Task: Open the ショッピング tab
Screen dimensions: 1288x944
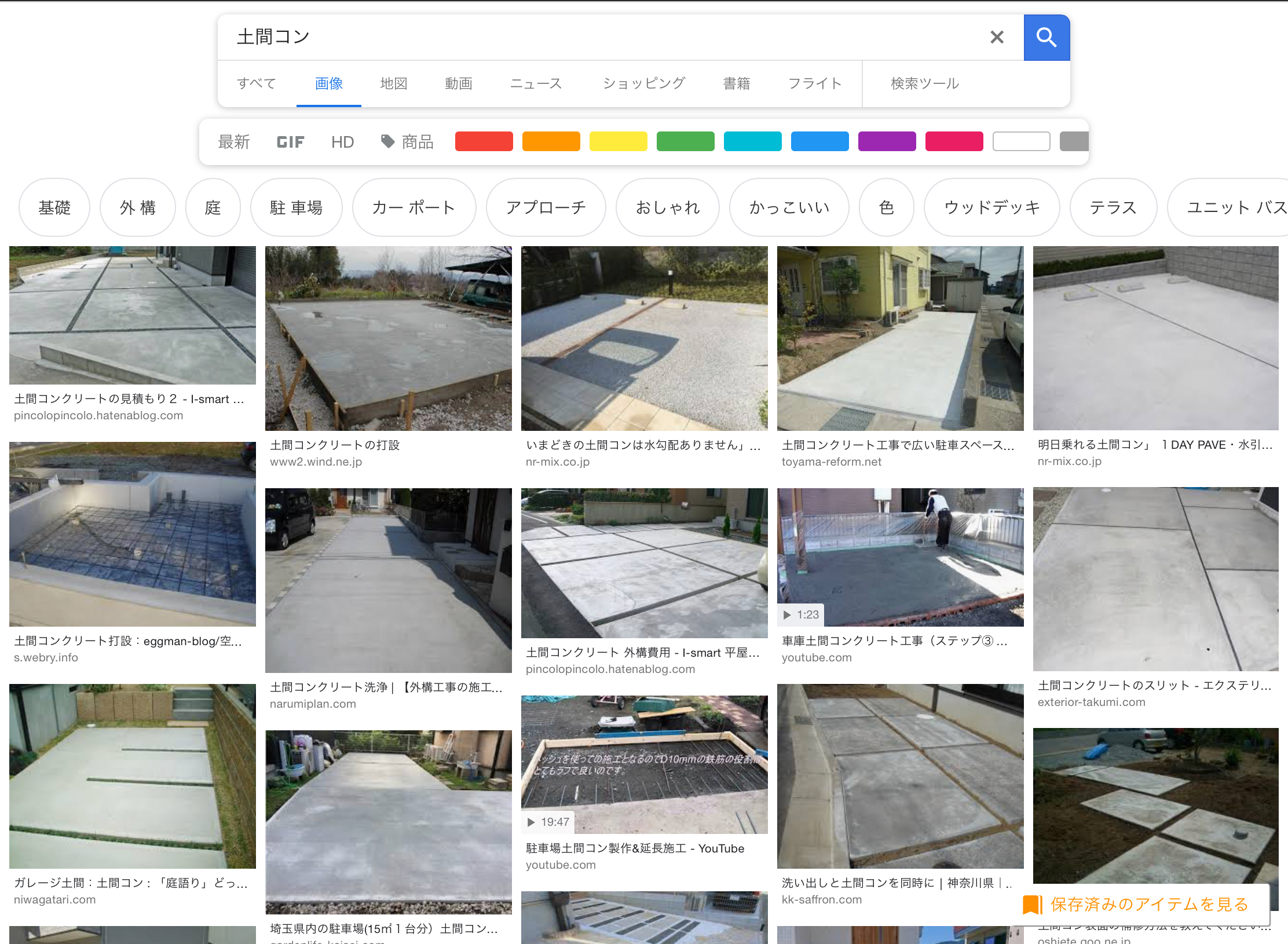Action: click(x=644, y=83)
